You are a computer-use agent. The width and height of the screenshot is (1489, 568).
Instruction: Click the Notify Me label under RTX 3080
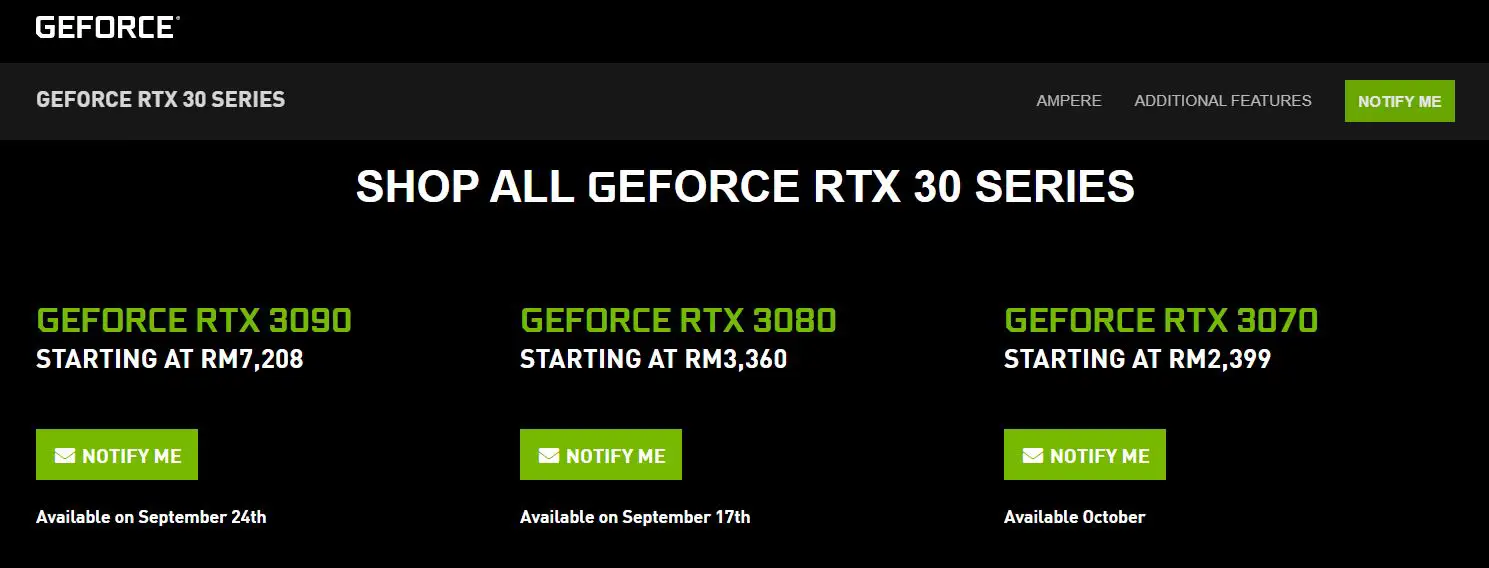point(616,456)
